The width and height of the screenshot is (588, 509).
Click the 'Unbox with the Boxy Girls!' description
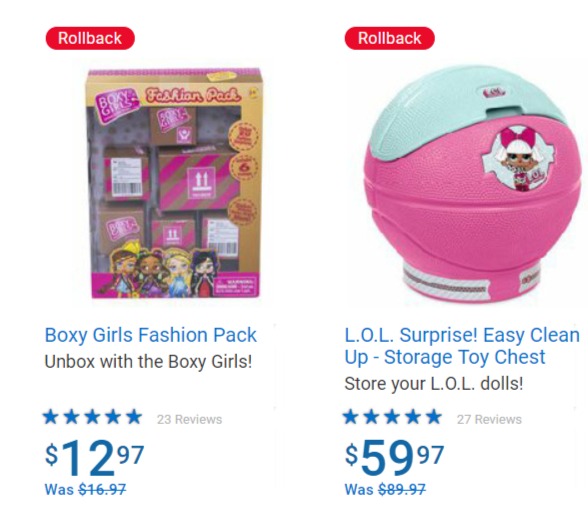pos(148,362)
